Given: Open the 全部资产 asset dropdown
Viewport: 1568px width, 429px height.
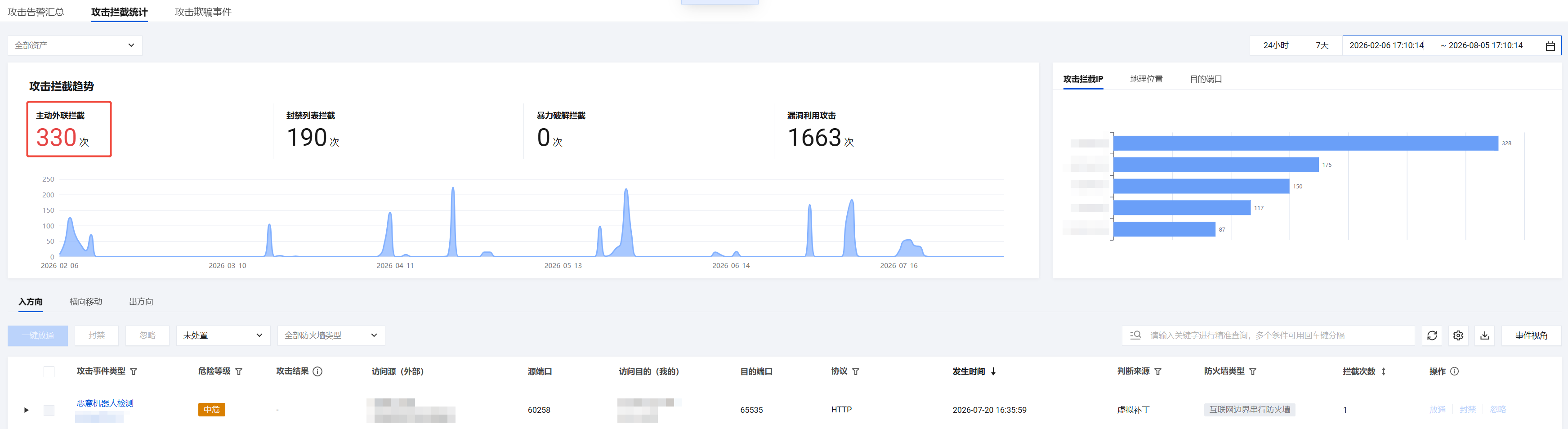Looking at the screenshot, I should (x=75, y=45).
